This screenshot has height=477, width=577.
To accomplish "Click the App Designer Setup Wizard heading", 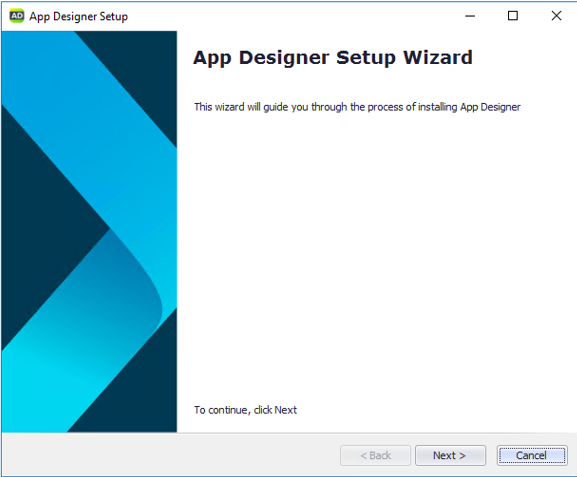I will pos(333,58).
